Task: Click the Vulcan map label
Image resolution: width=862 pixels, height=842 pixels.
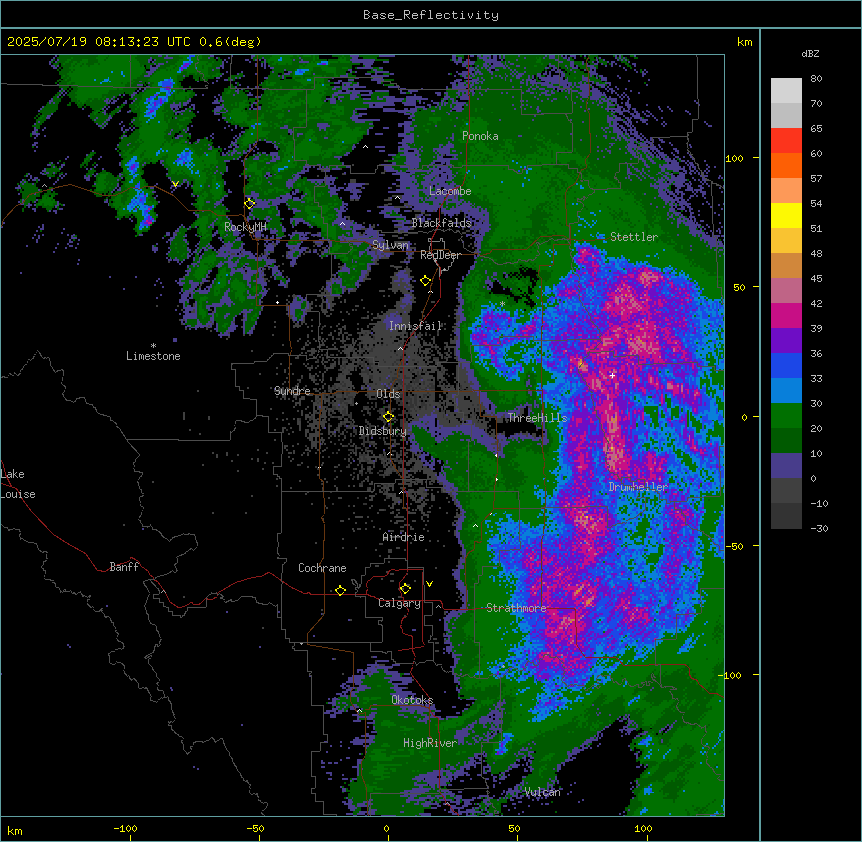Action: tap(543, 792)
